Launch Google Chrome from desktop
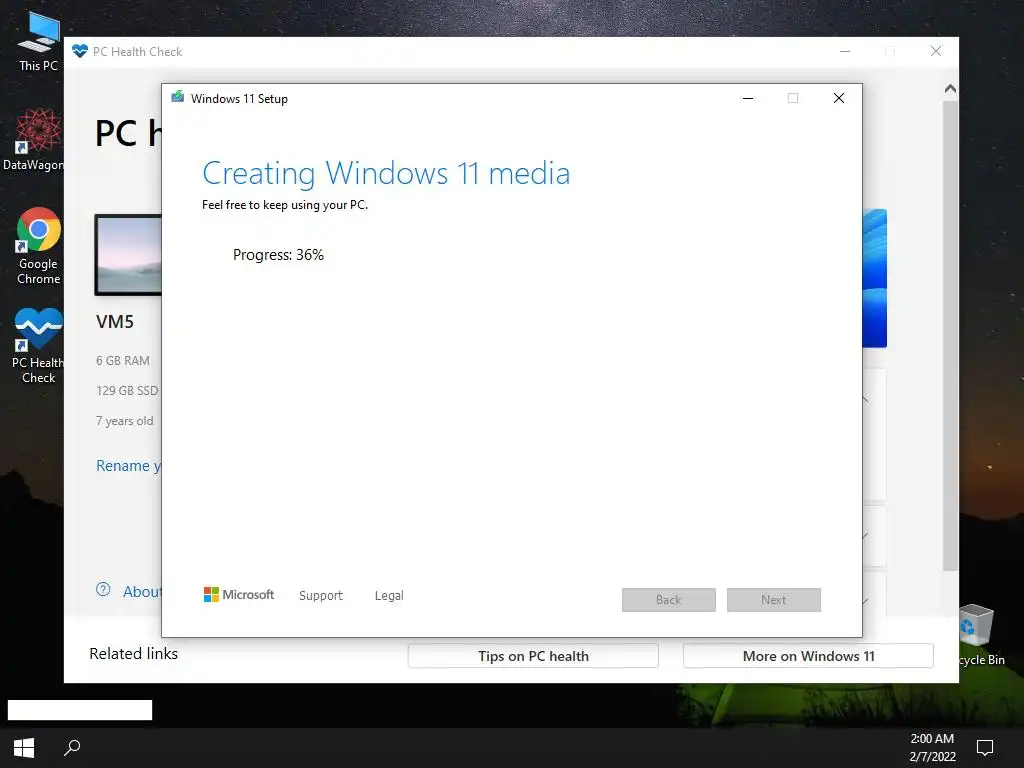The height and width of the screenshot is (768, 1024). point(38,246)
